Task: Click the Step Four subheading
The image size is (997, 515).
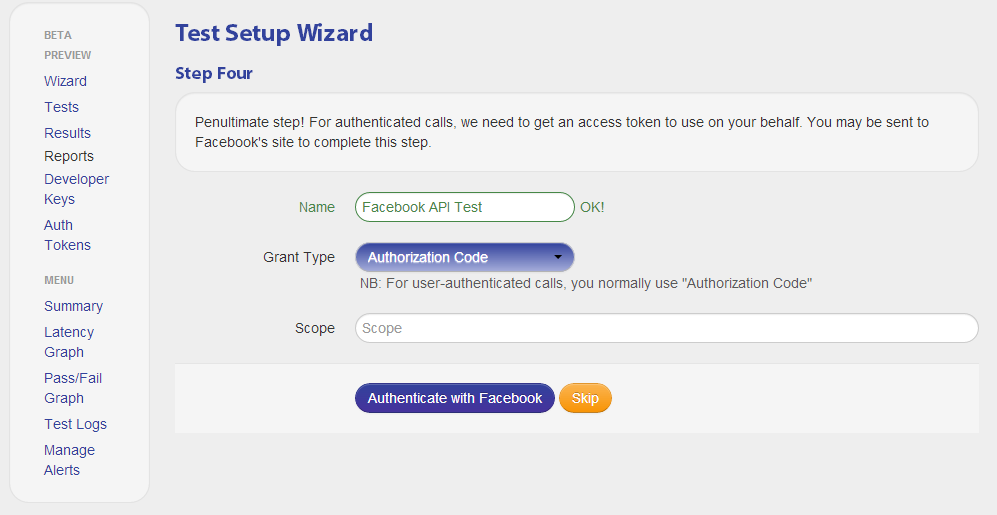Action: pyautogui.click(x=214, y=74)
